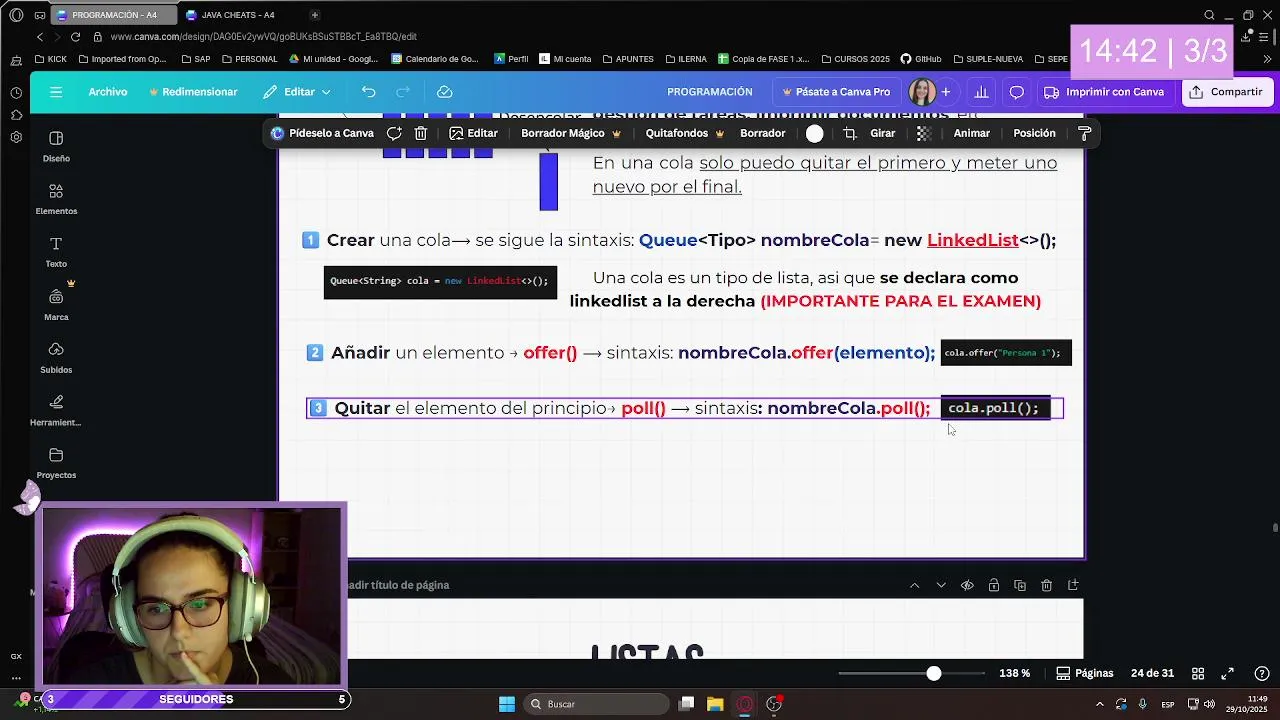
Task: Duplicate the current page
Action: coord(1020,585)
